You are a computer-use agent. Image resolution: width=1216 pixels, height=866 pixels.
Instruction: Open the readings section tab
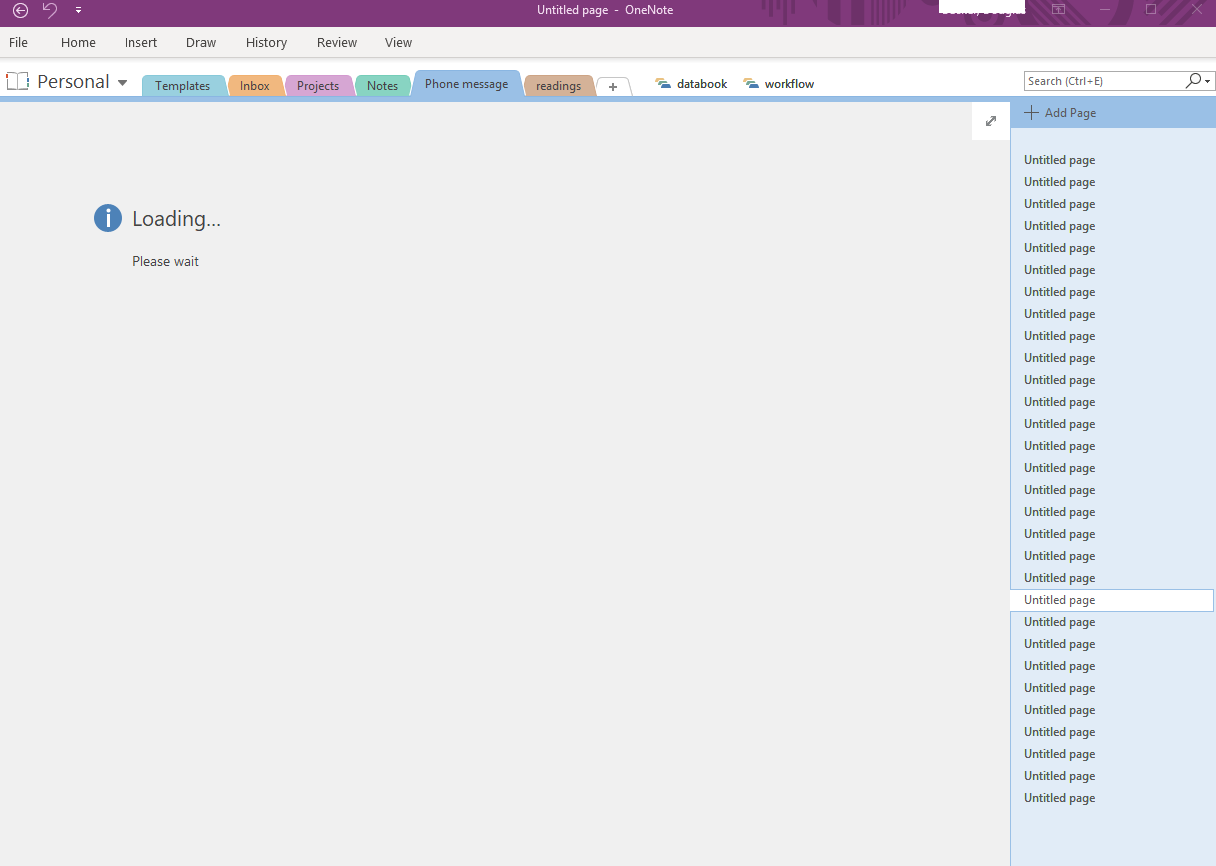(x=558, y=86)
